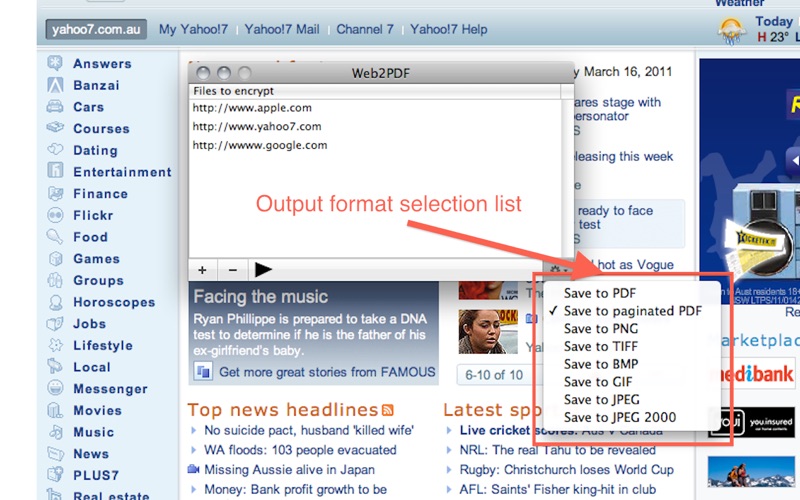Click the Finance sidebar icon

click(x=55, y=193)
